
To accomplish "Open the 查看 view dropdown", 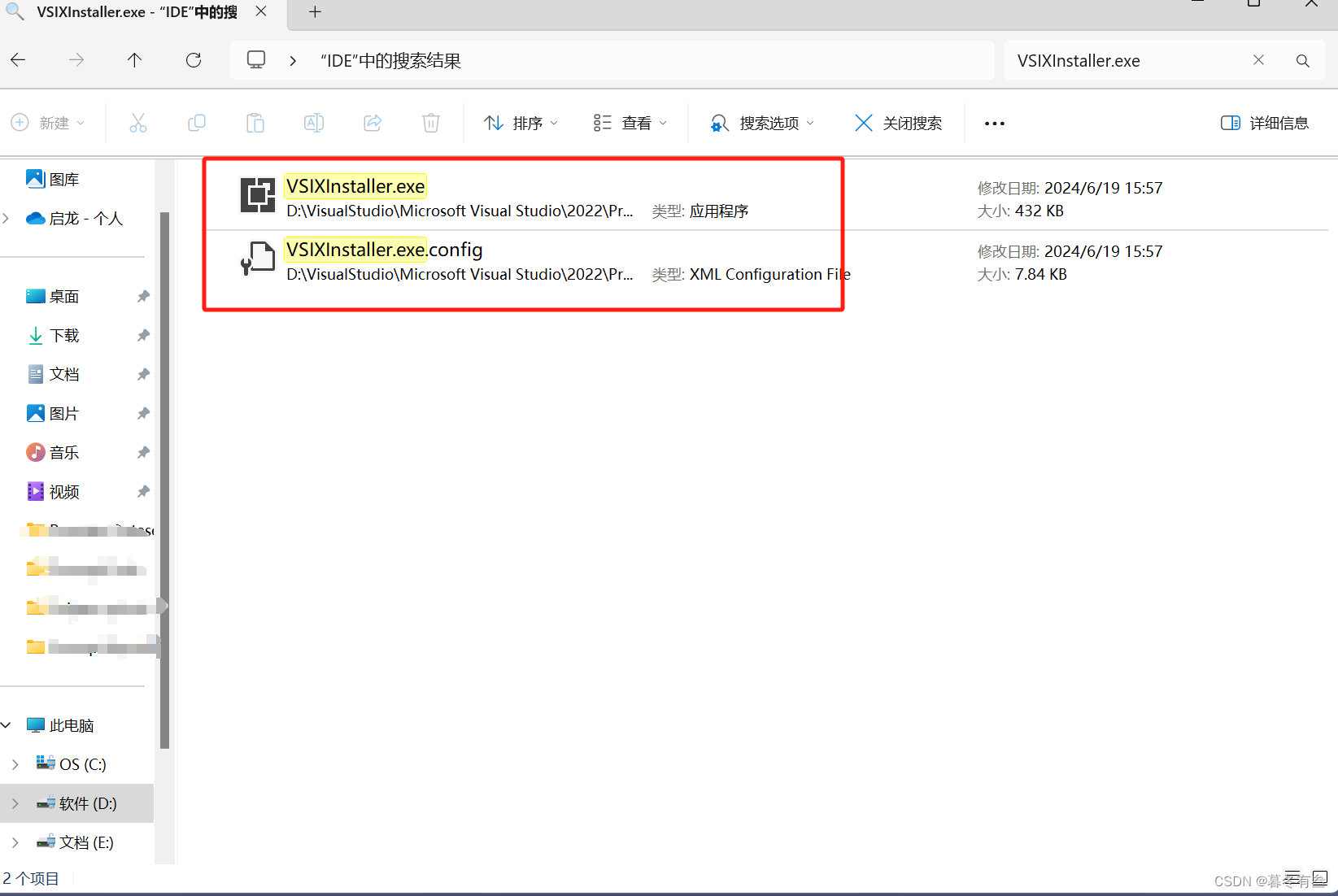I will (x=630, y=123).
